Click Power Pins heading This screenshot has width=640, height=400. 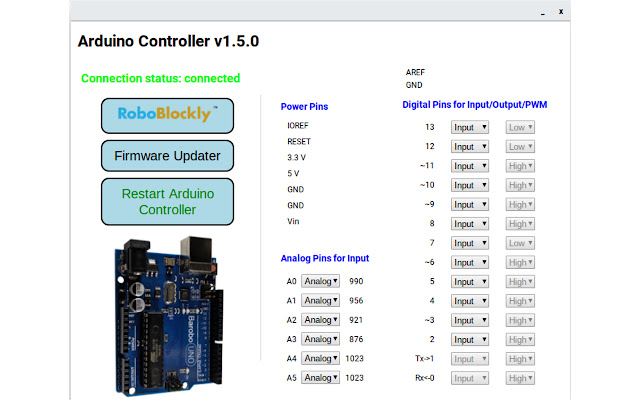[x=304, y=107]
